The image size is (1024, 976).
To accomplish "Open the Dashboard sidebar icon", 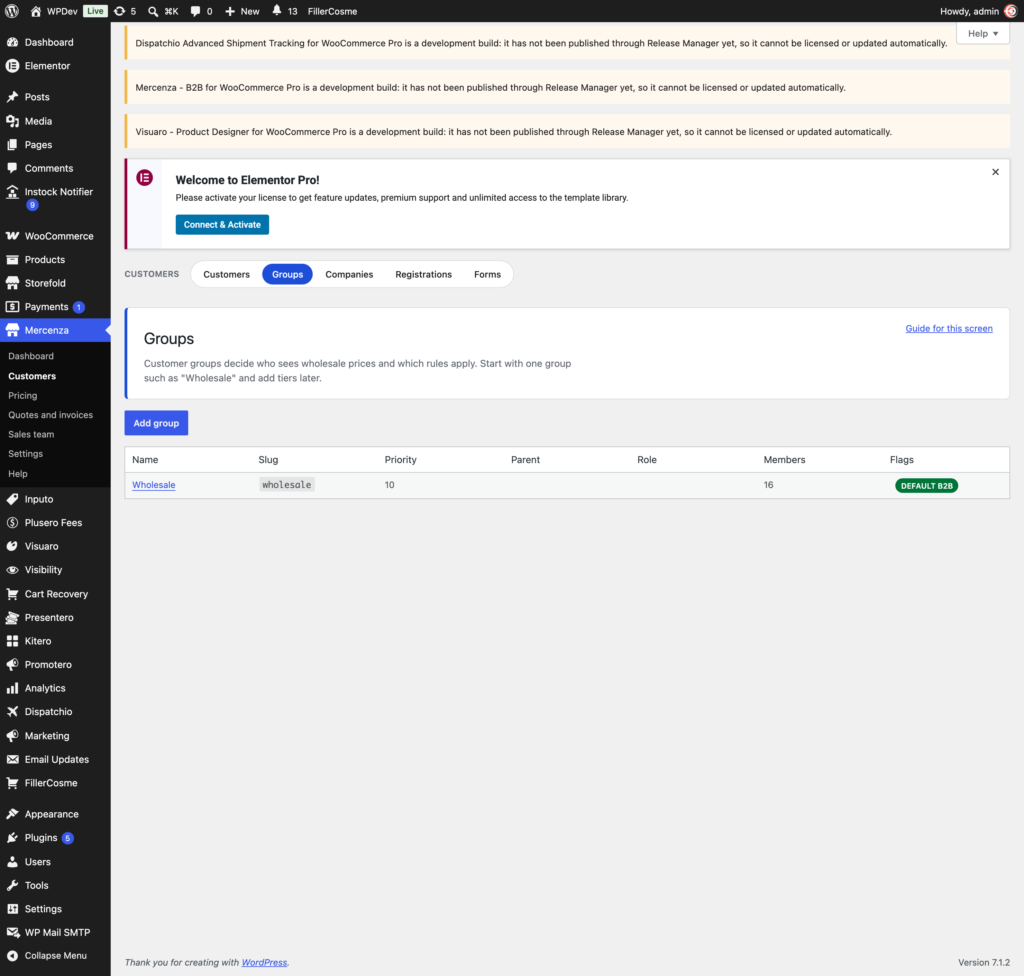I will click(12, 42).
